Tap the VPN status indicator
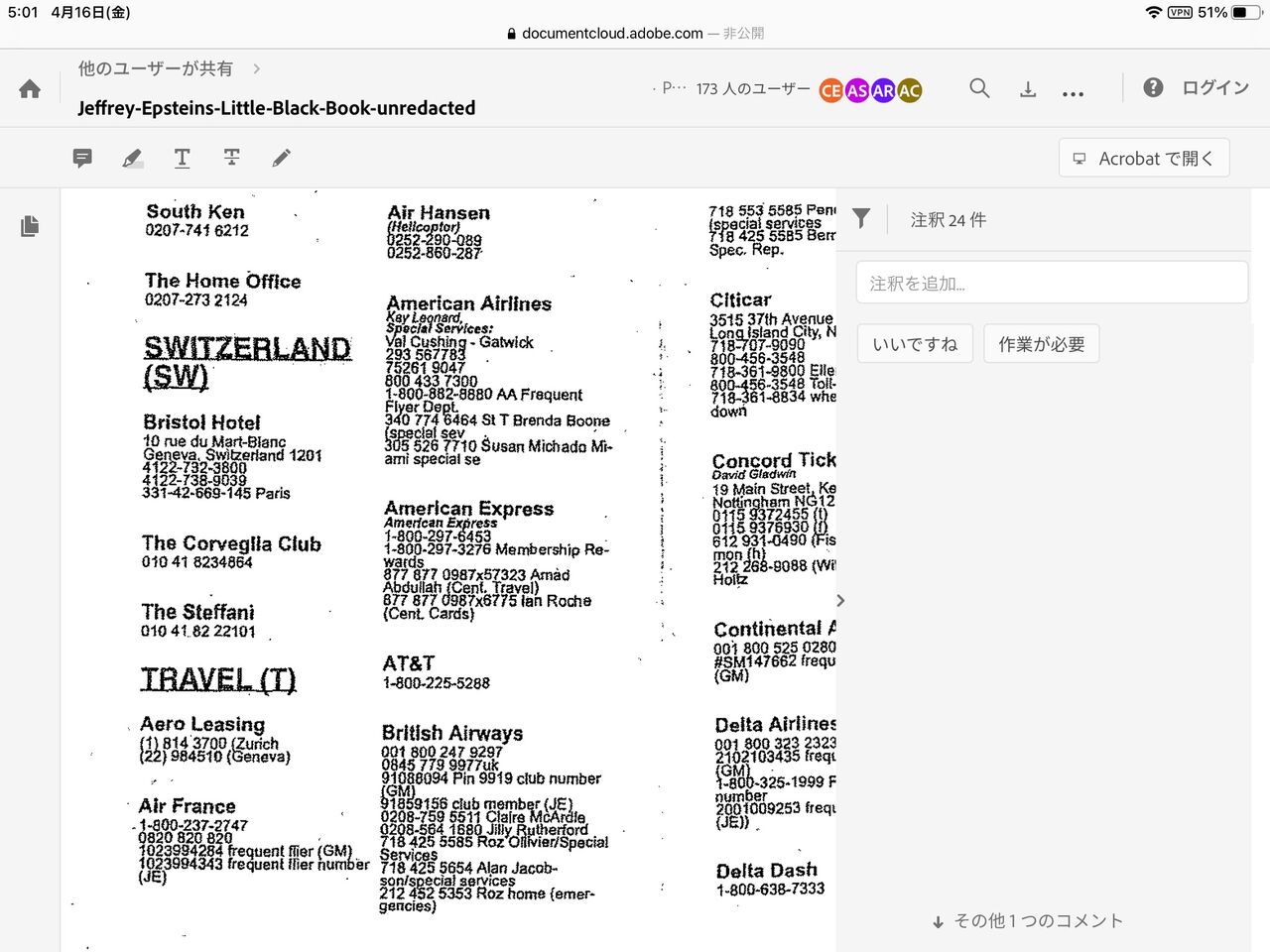This screenshot has height=952, width=1270. (1180, 13)
